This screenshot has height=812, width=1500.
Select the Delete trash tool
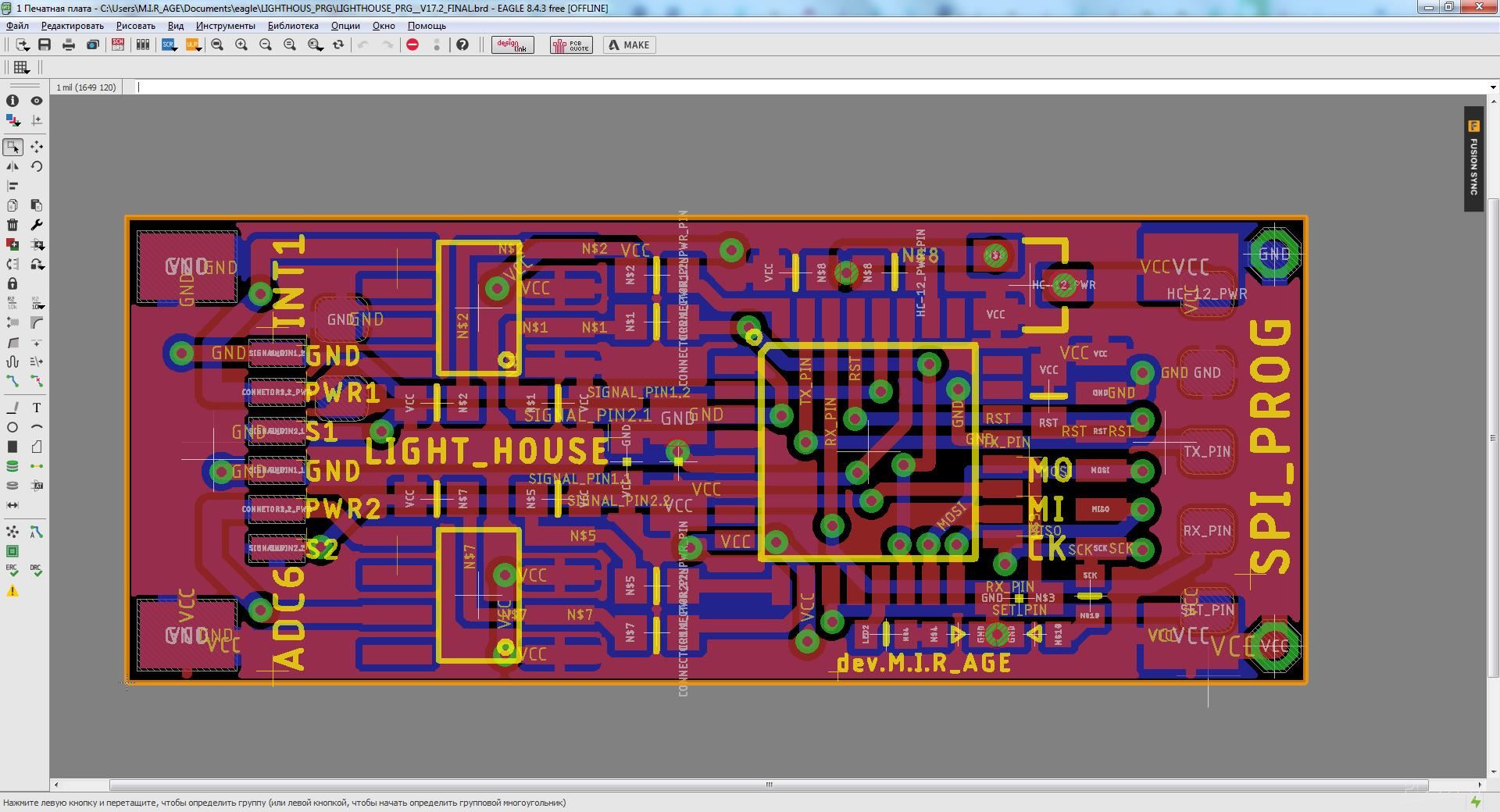click(12, 225)
